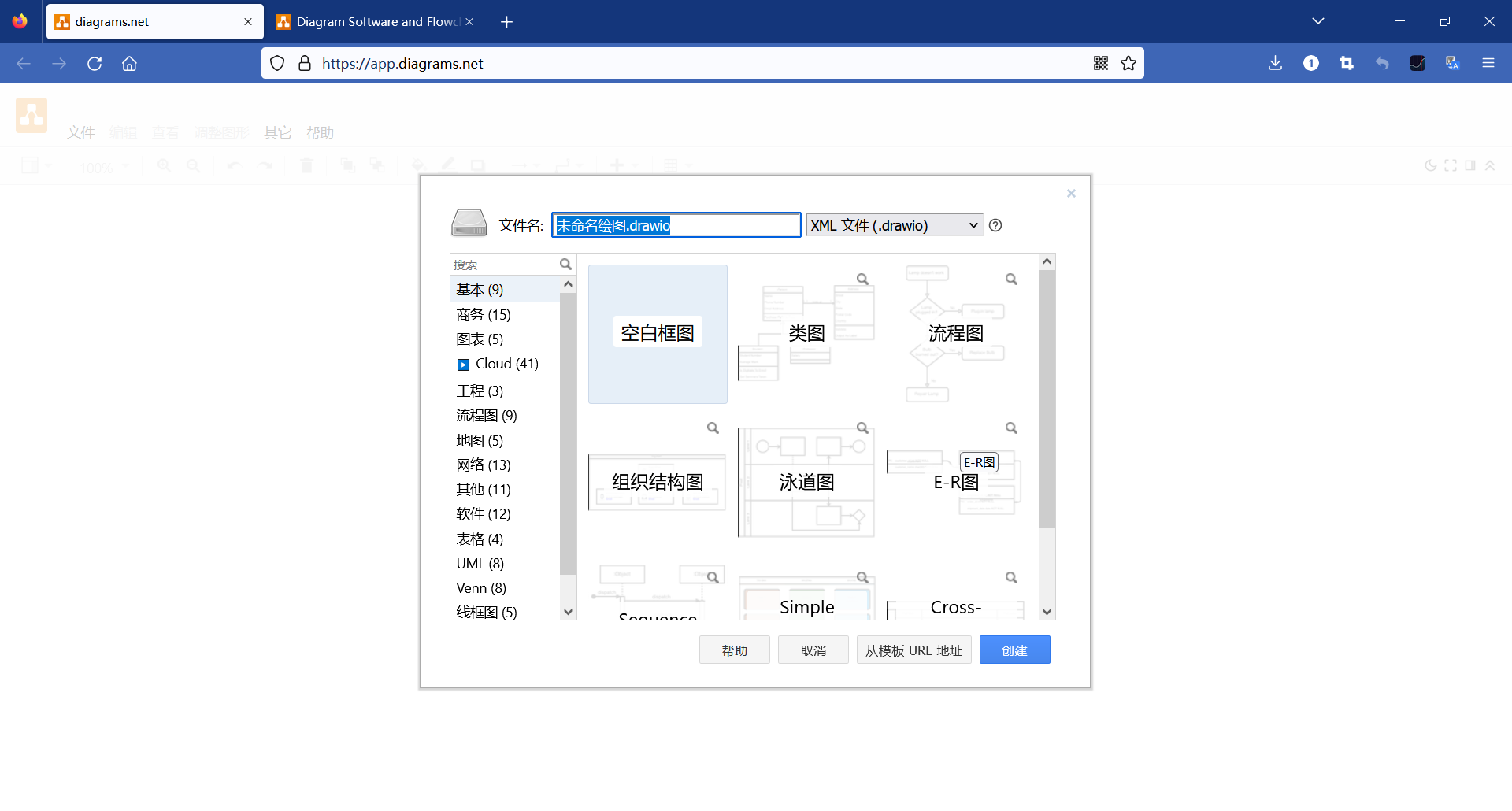Click the 文件名 input field
1512x811 pixels.
[676, 225]
